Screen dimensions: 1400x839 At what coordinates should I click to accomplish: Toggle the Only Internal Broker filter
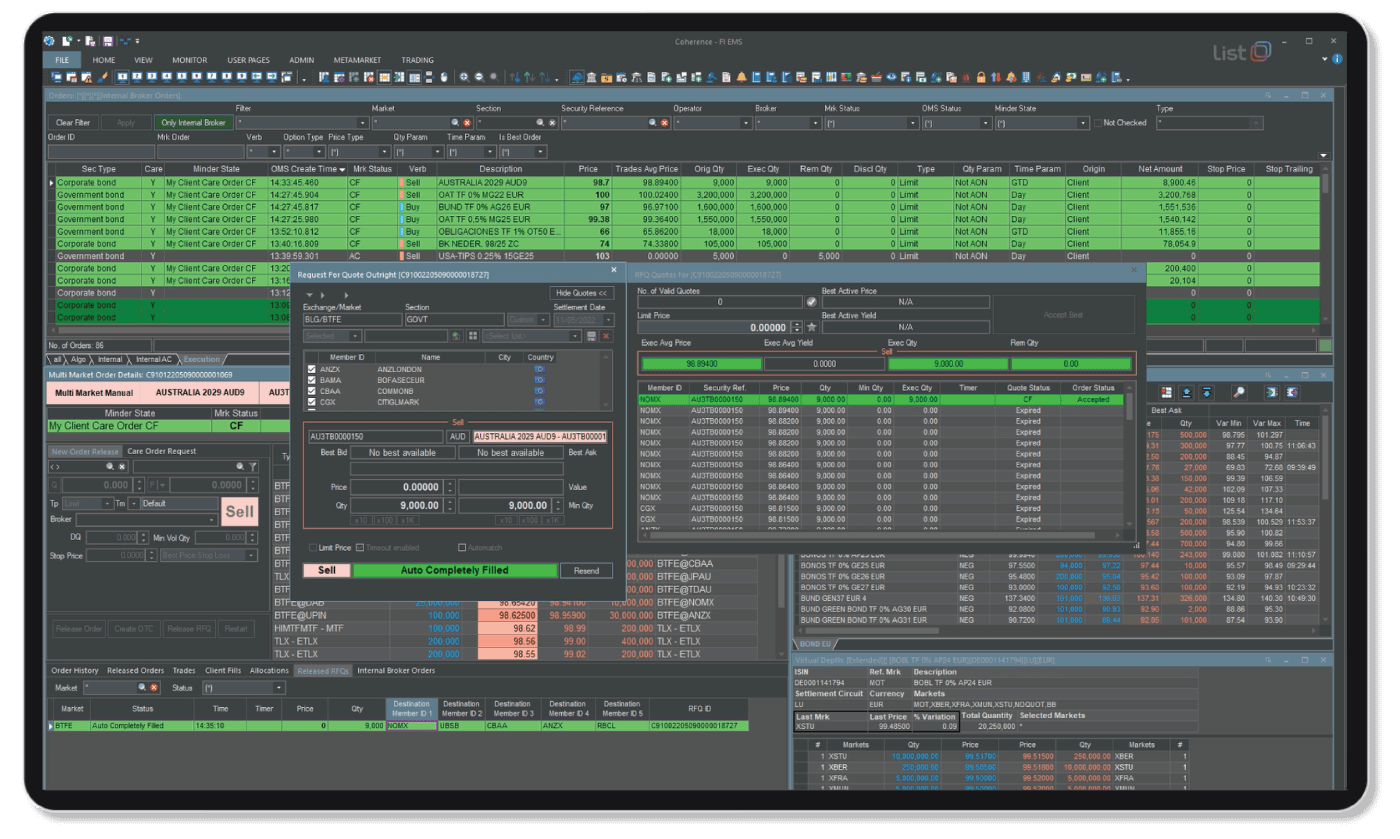point(193,123)
